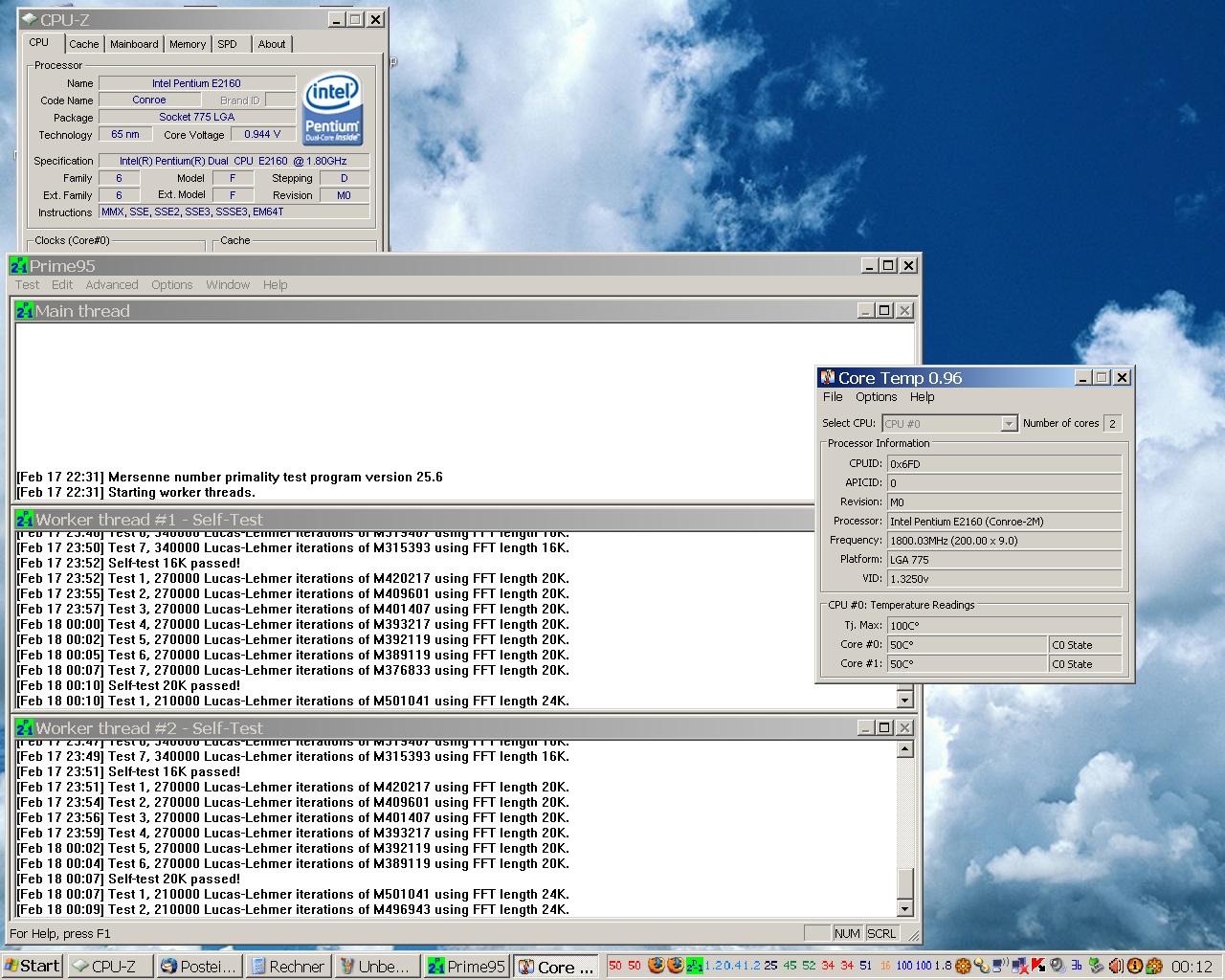
Task: Open the Main thread window icon menu
Action: point(24,311)
